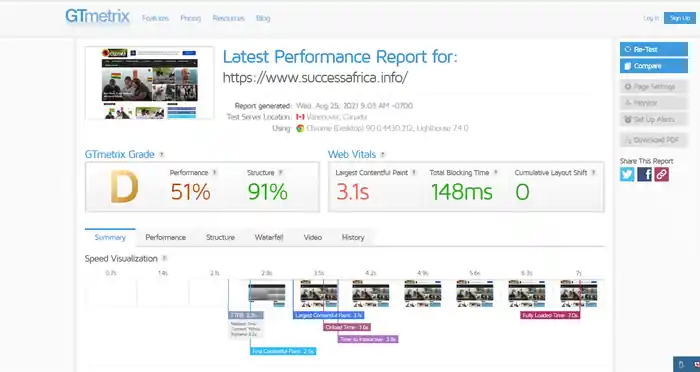Click help icon beside Cumulative Layout Shift
700x372 pixels.
593,172
